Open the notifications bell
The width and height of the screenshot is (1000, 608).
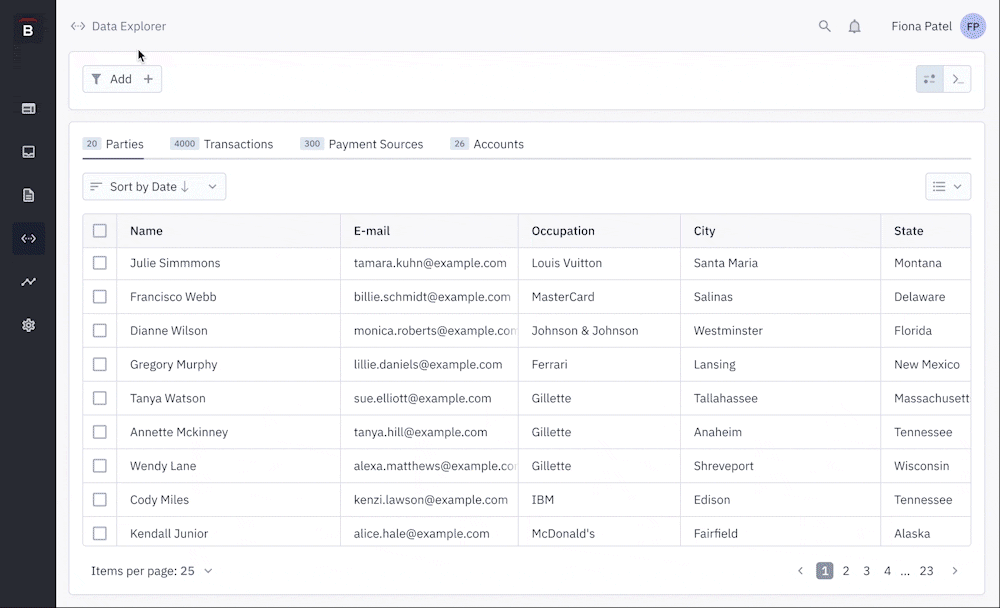pos(855,27)
